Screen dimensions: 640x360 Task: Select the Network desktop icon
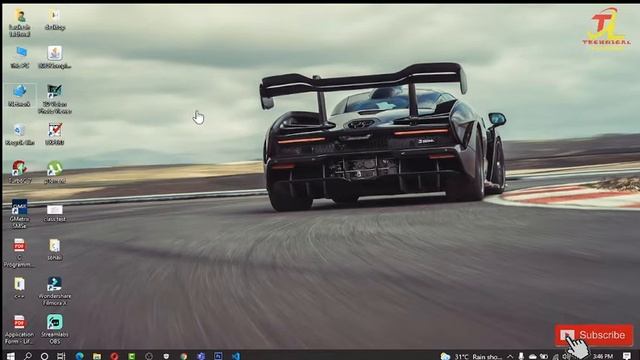(19, 95)
